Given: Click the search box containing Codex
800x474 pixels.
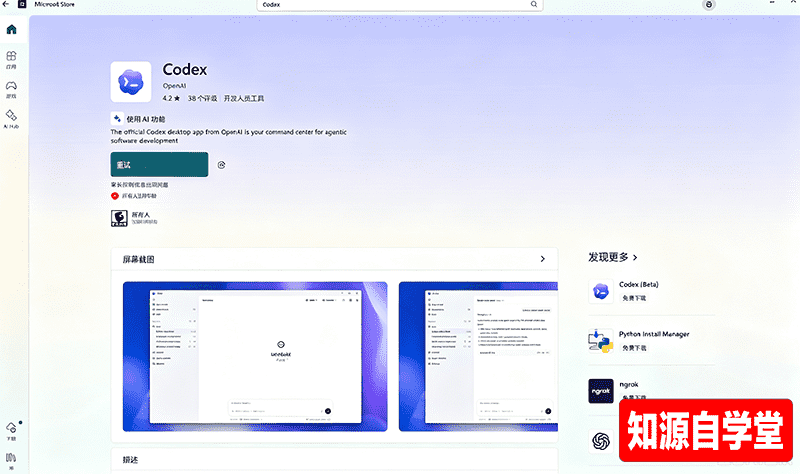Looking at the screenshot, I should point(399,5).
